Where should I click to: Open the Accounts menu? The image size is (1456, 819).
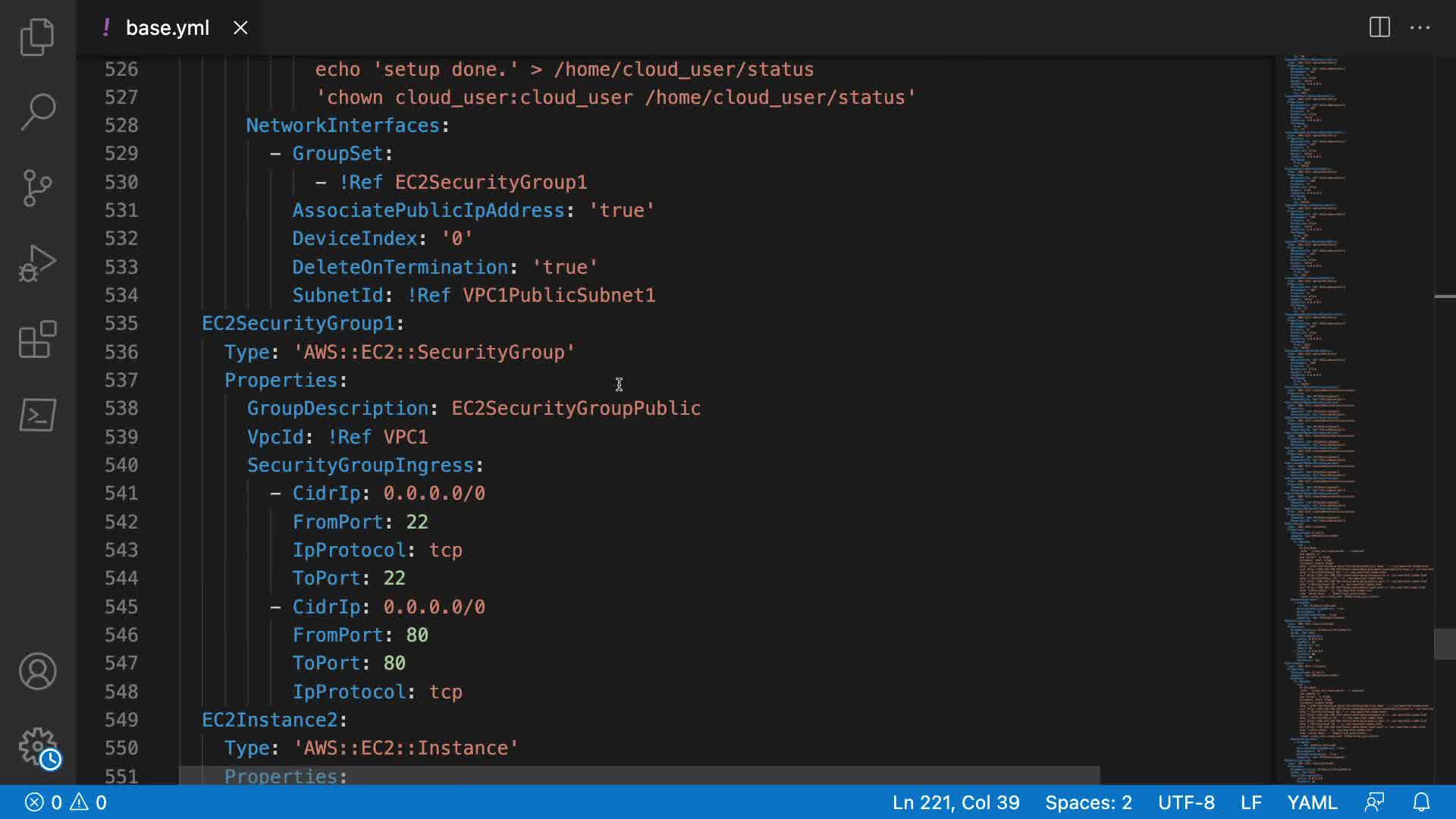pyautogui.click(x=37, y=671)
